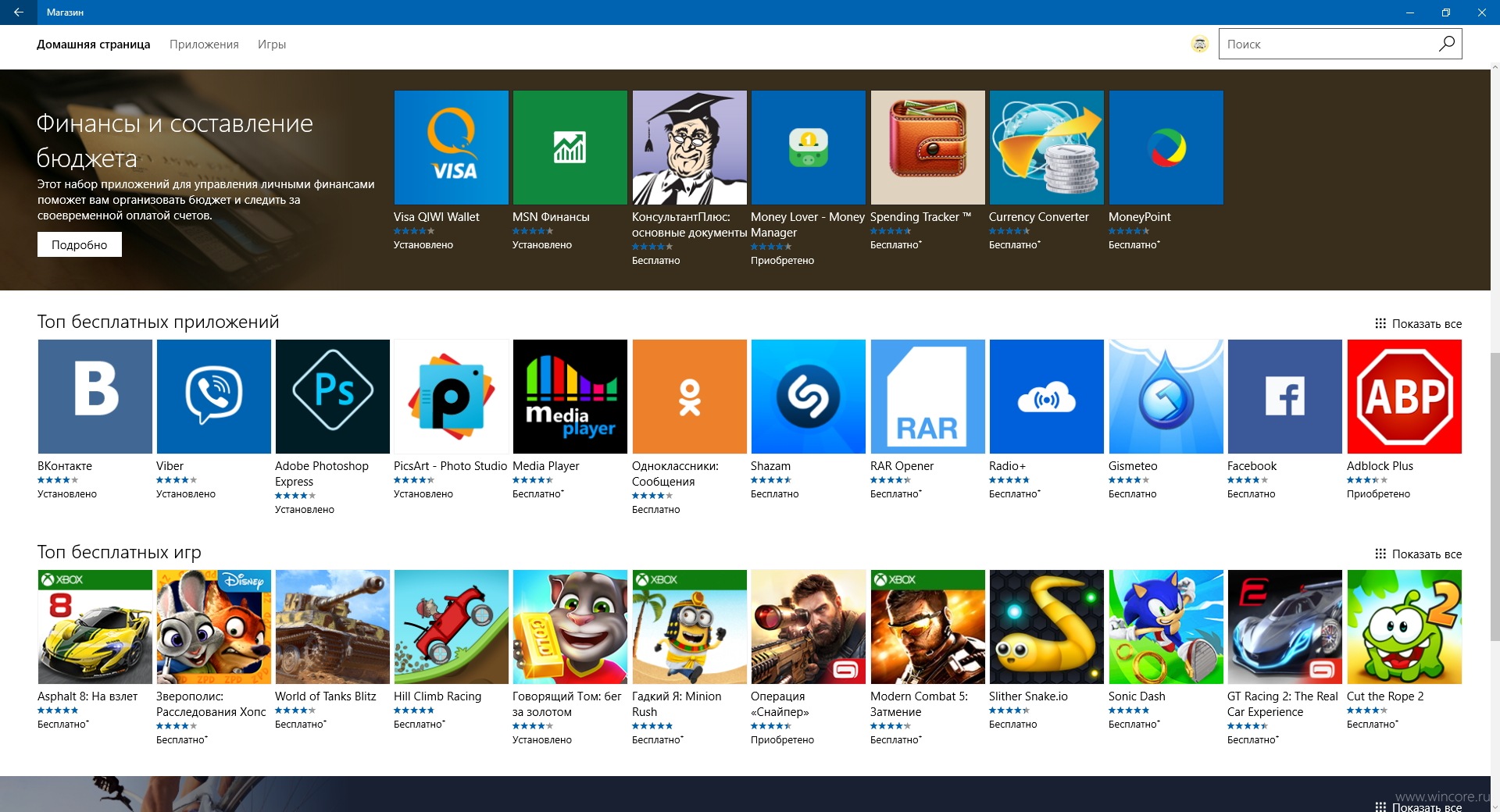Open the Sonic Dash game tile
Image resolution: width=1500 pixels, height=812 pixels.
point(1166,627)
